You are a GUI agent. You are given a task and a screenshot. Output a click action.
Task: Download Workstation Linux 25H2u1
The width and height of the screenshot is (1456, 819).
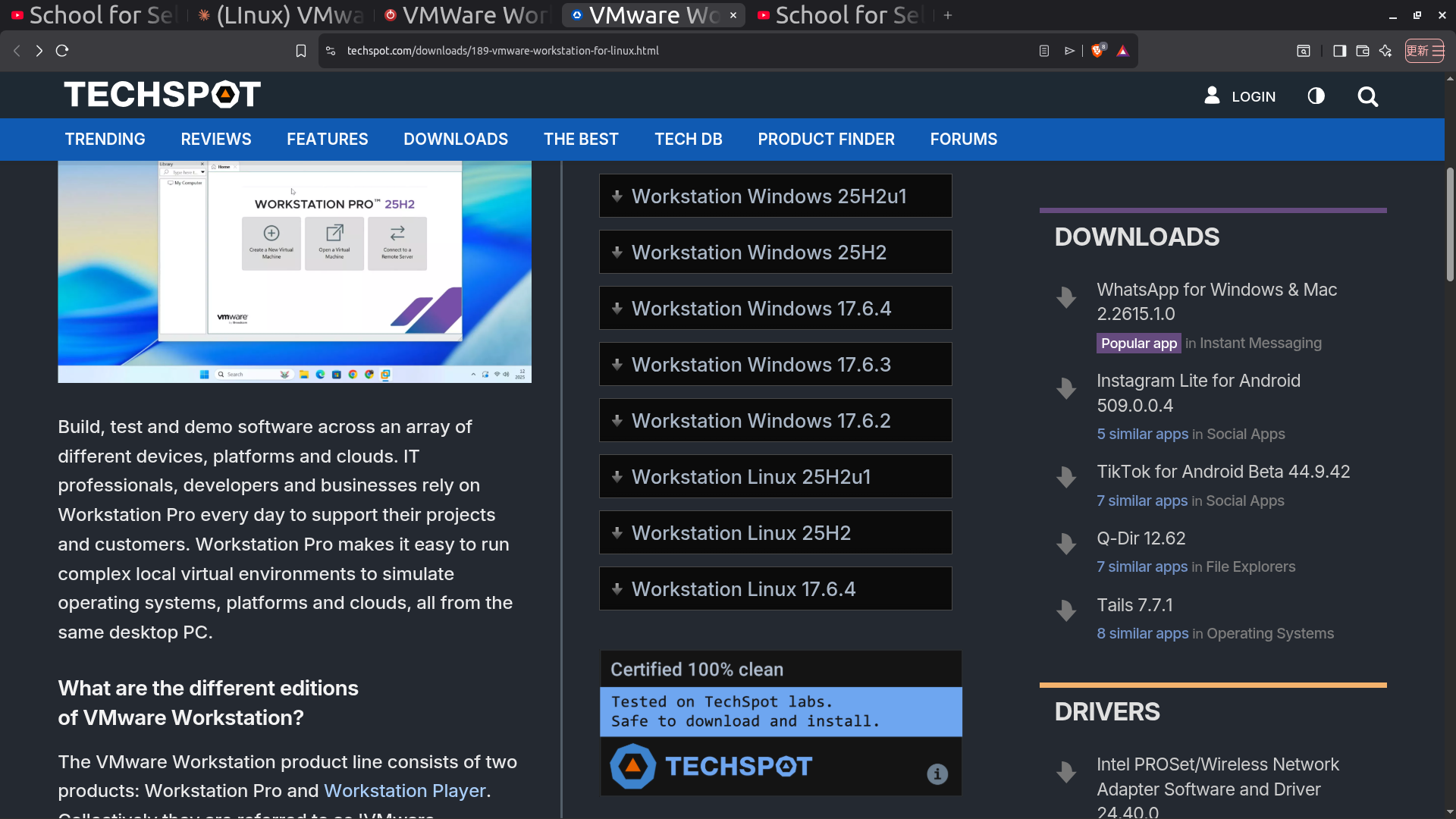[x=776, y=477]
